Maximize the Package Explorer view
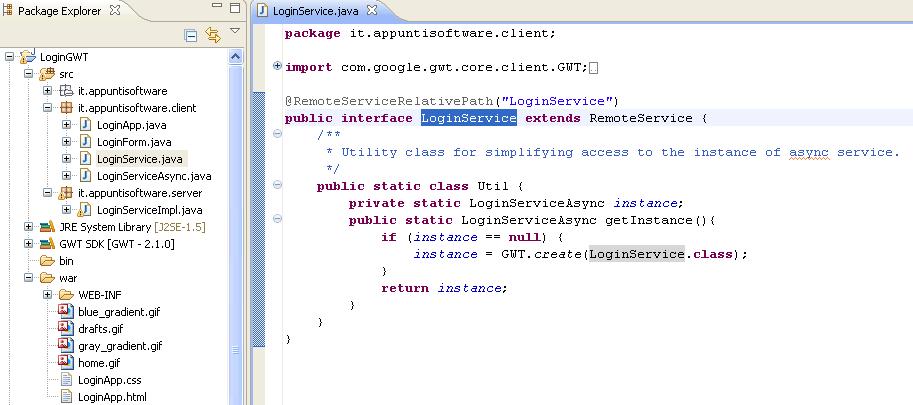The image size is (913, 405). pos(235,8)
